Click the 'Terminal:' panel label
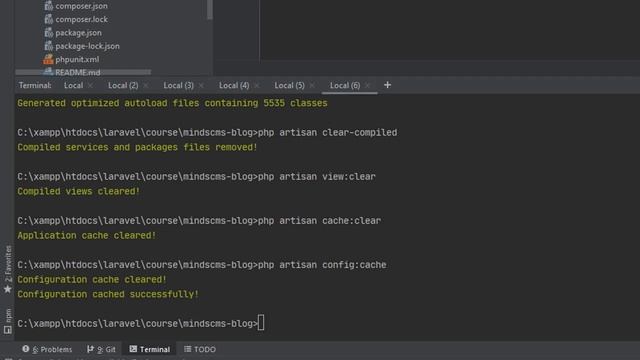The image size is (640, 360). tap(35, 85)
